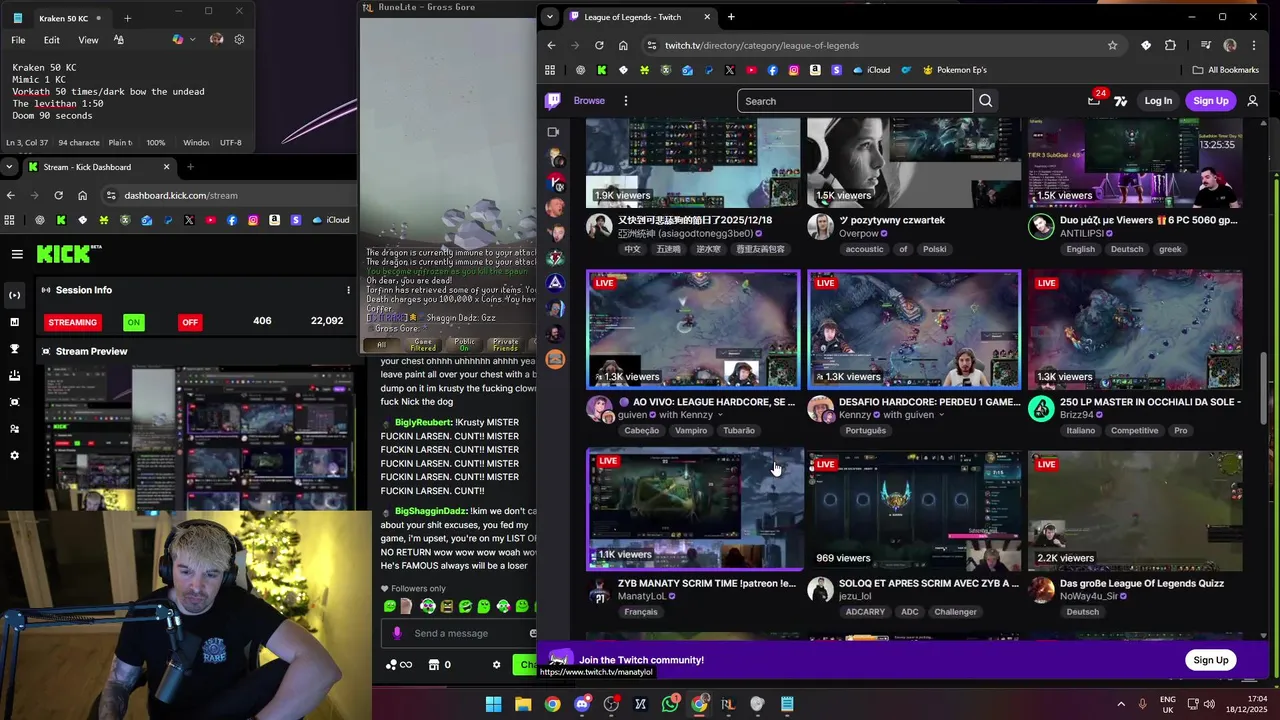1280x720 pixels.
Task: Open the Browse link on Twitch
Action: pyautogui.click(x=589, y=101)
